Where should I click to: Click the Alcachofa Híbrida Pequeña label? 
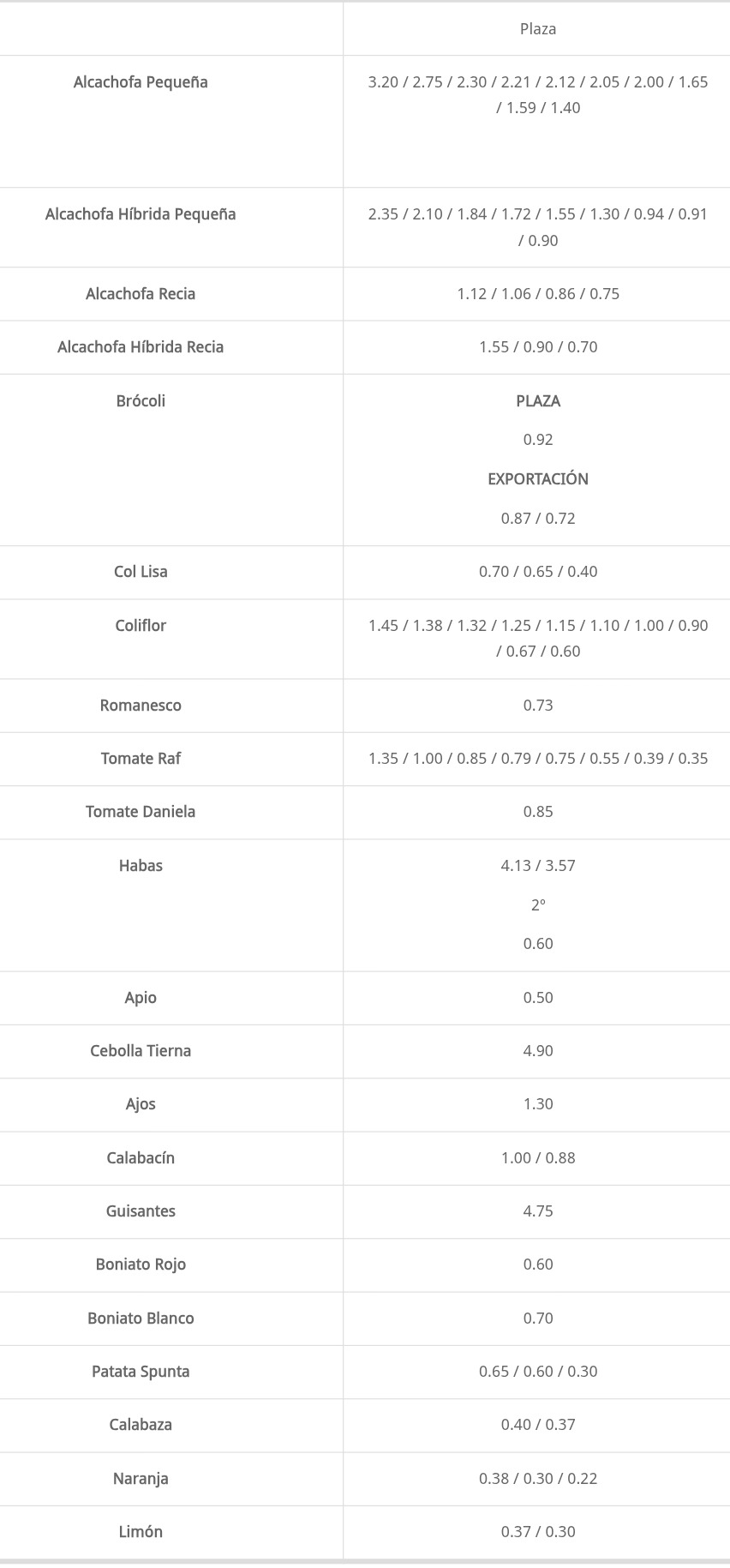(141, 214)
